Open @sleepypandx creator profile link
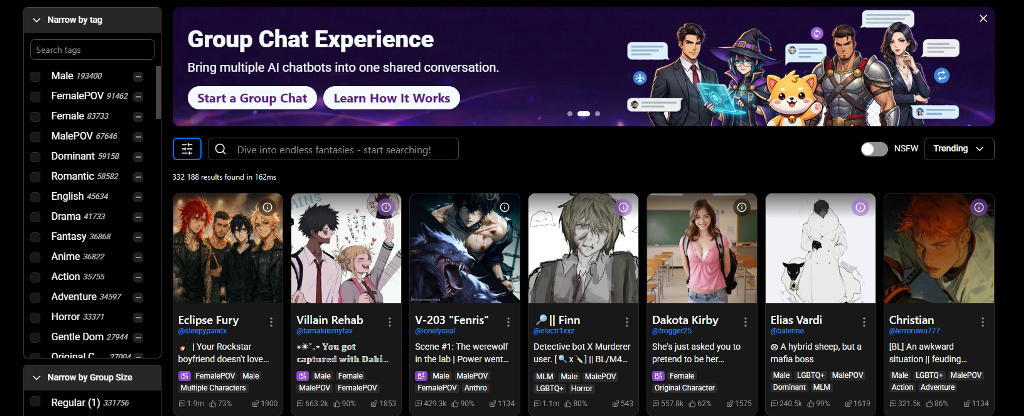The height and width of the screenshot is (416, 1024). tap(202, 332)
